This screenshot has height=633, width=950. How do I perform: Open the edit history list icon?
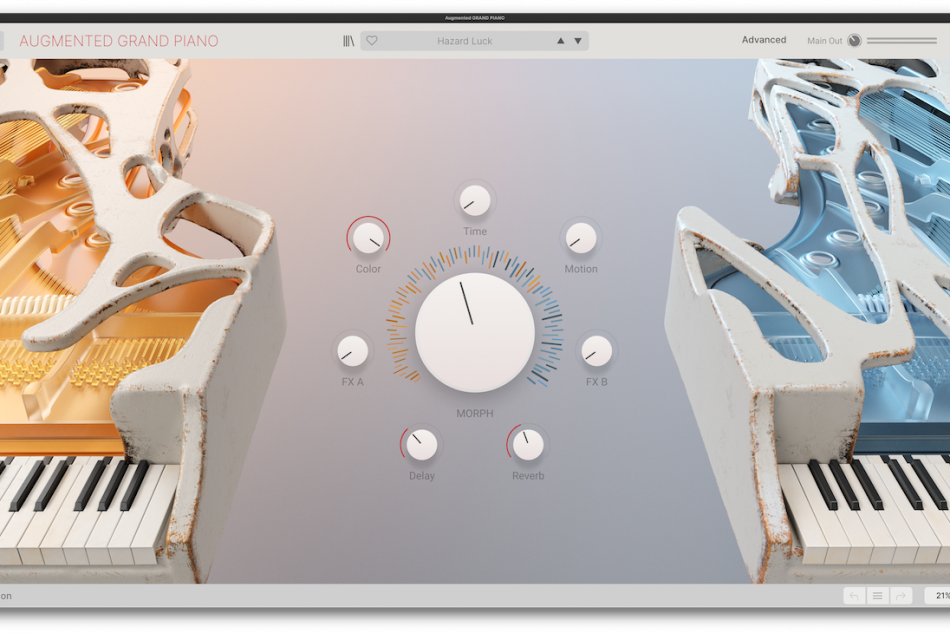(877, 596)
